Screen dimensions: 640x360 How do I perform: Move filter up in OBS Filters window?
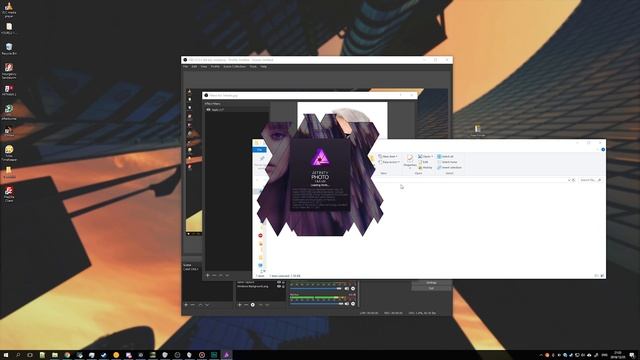[221, 276]
